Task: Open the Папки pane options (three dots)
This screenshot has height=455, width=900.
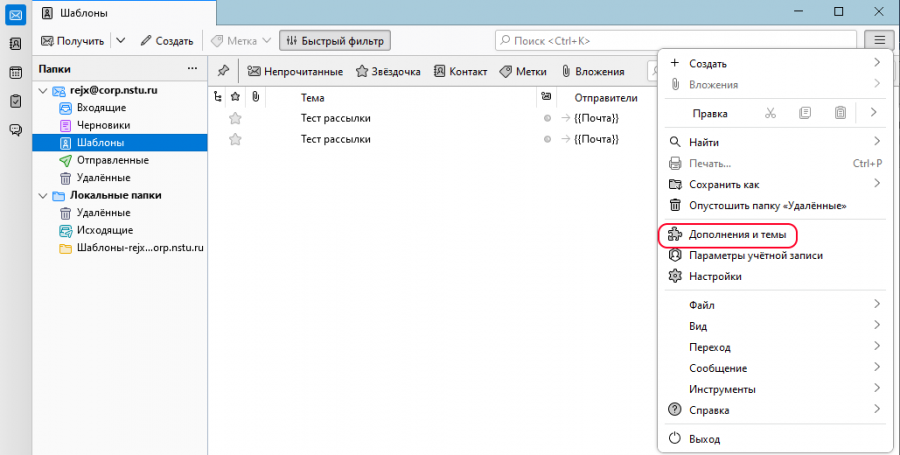Action: (x=192, y=69)
